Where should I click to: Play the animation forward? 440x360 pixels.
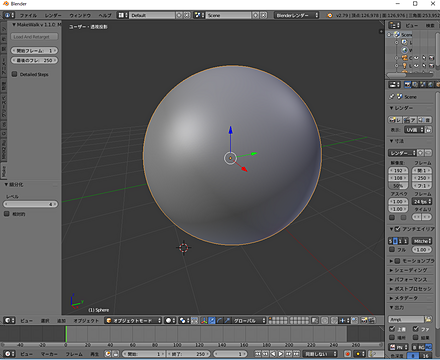281,354
